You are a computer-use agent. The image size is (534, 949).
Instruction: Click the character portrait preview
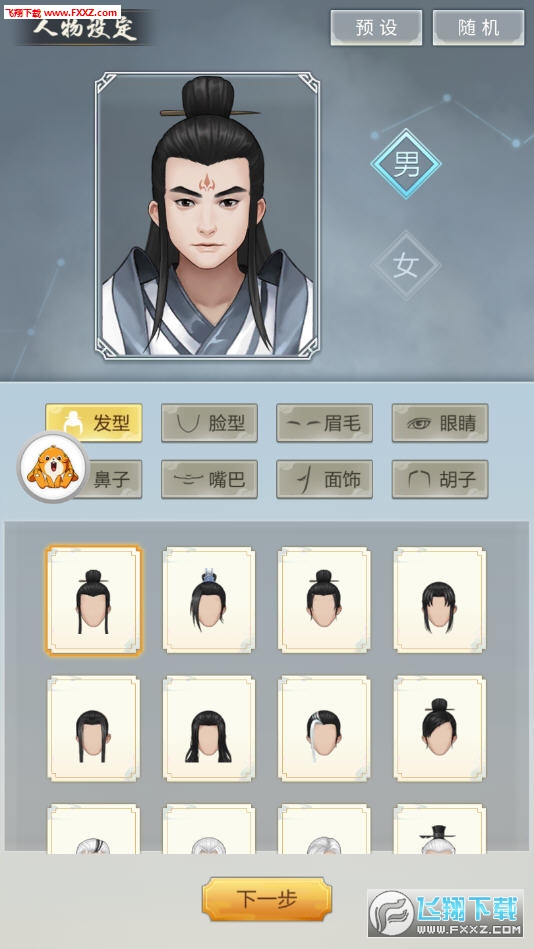coord(208,216)
